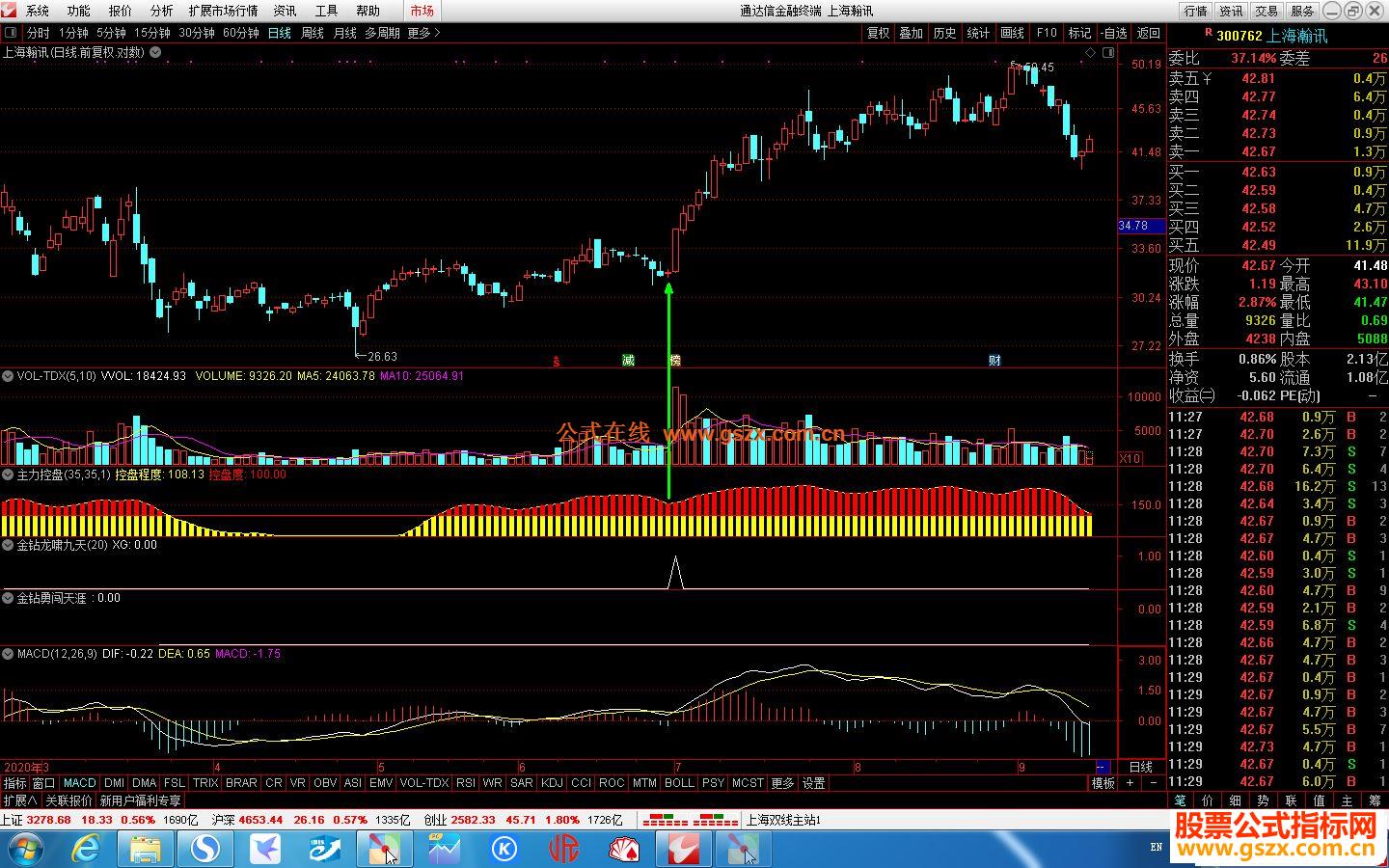Click the 复权 toolbar button
Screen dimensions: 1389x868
coord(878,33)
